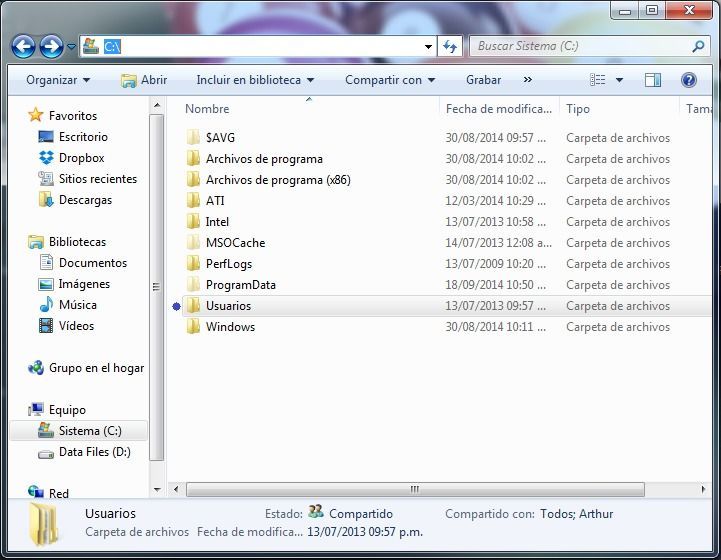Click the horizontal scrollbar in file list
This screenshot has width=721, height=560.
click(412, 490)
